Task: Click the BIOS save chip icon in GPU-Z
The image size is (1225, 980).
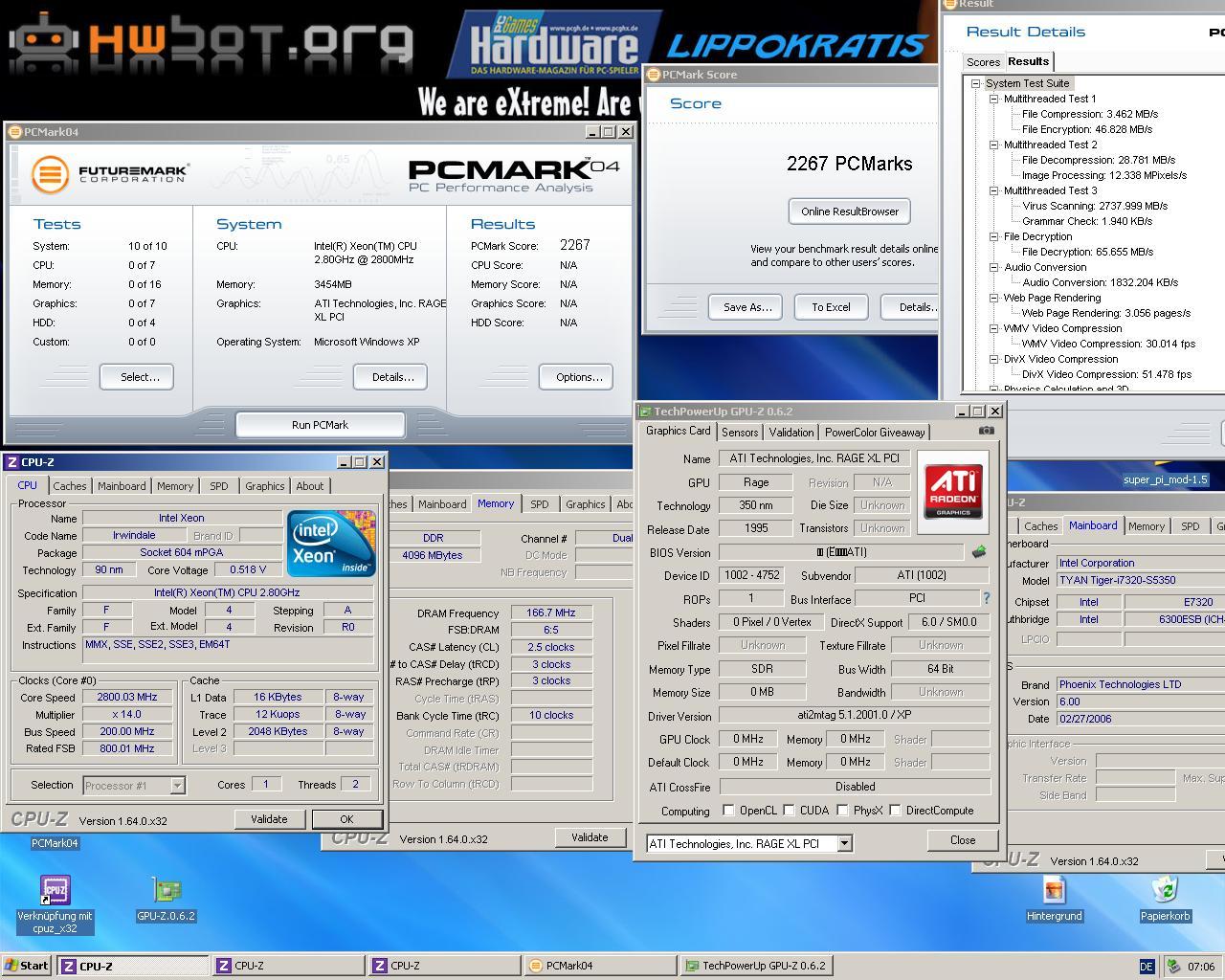Action: click(x=979, y=552)
